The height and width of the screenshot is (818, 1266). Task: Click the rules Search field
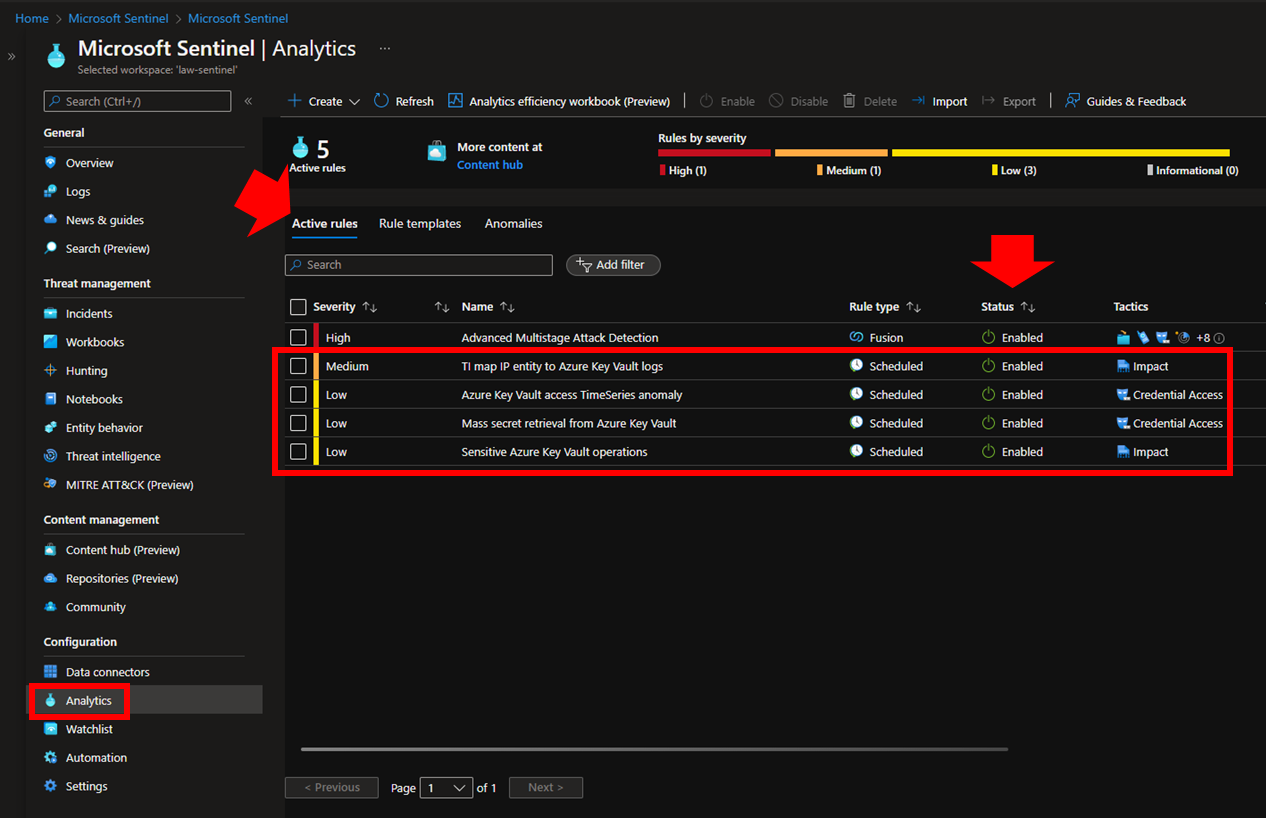419,265
